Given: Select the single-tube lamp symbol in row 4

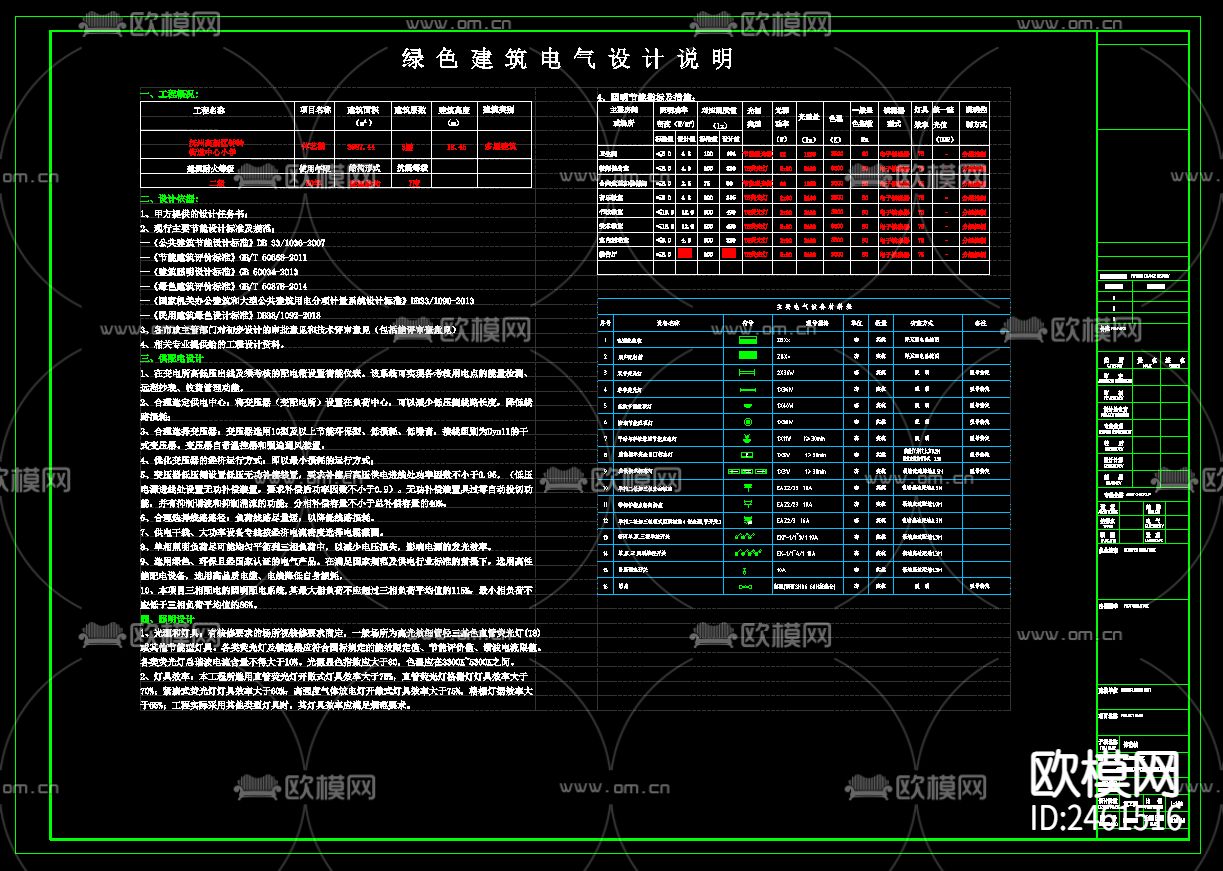Looking at the screenshot, I should coord(748,389).
